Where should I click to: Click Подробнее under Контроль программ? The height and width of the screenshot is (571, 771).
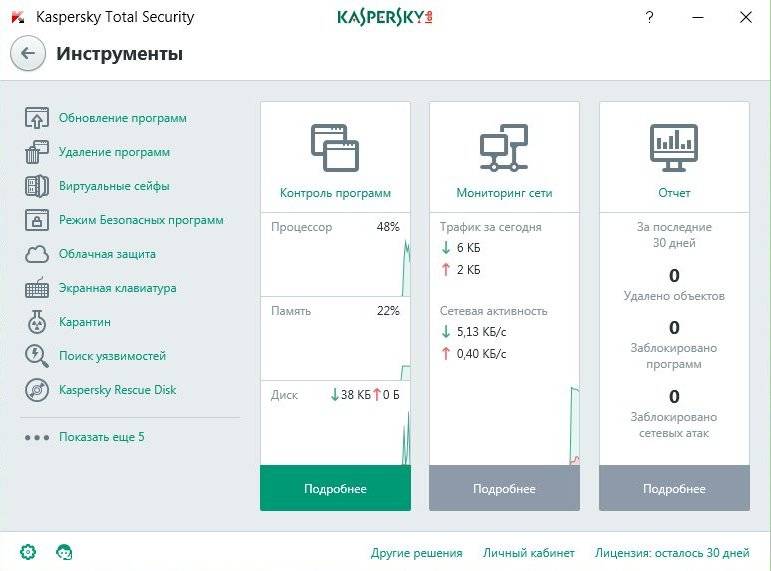(x=335, y=488)
